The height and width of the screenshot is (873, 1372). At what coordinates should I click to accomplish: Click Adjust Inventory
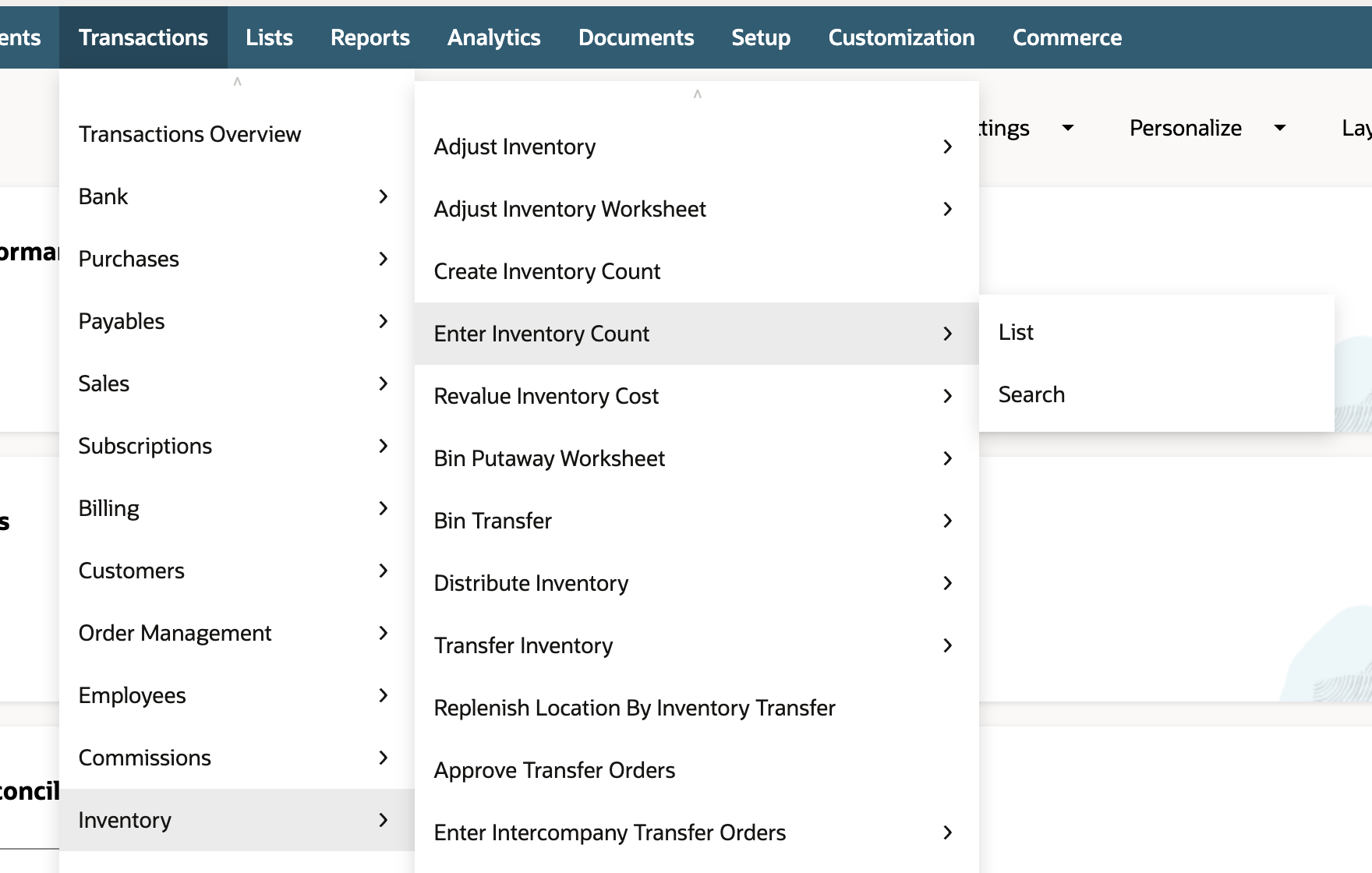(697, 147)
